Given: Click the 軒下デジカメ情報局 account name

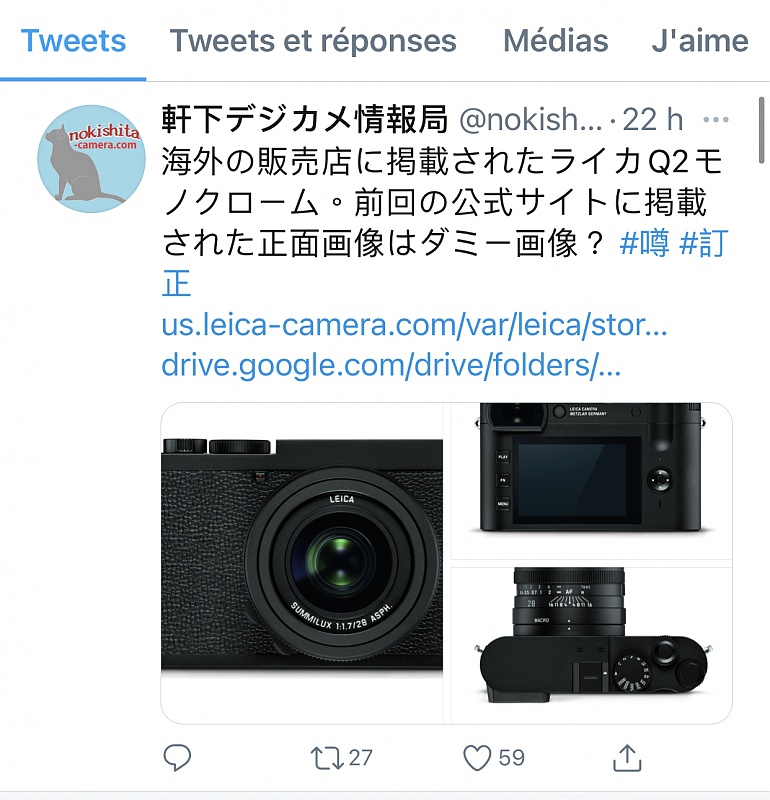Looking at the screenshot, I should click(305, 119).
